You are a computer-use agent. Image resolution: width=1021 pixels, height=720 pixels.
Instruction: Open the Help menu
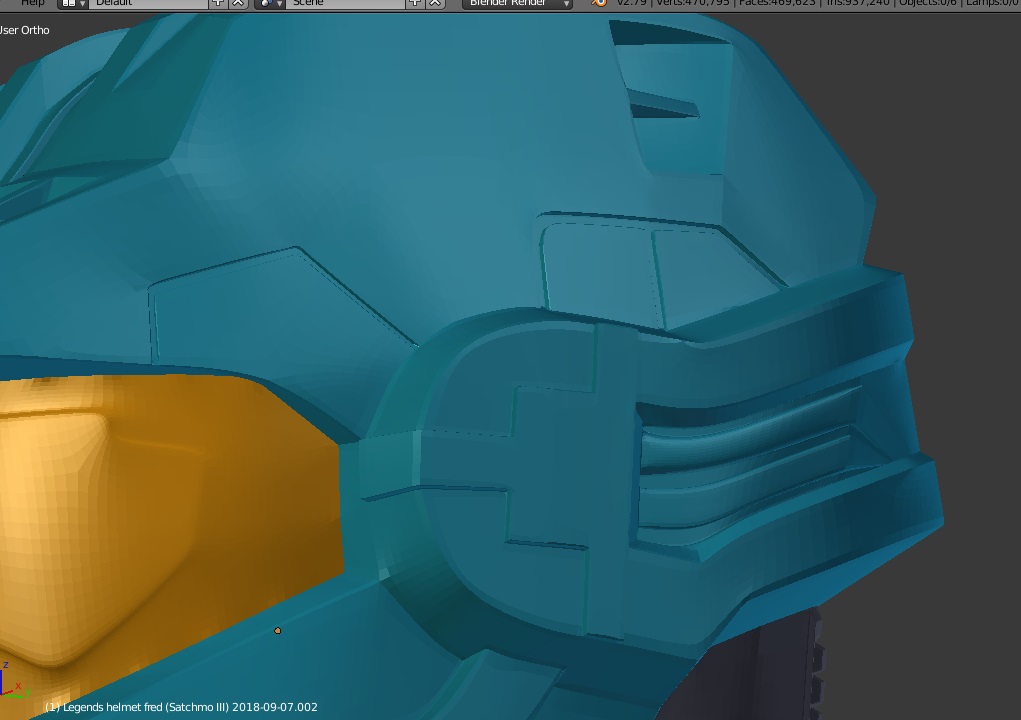click(32, 3)
